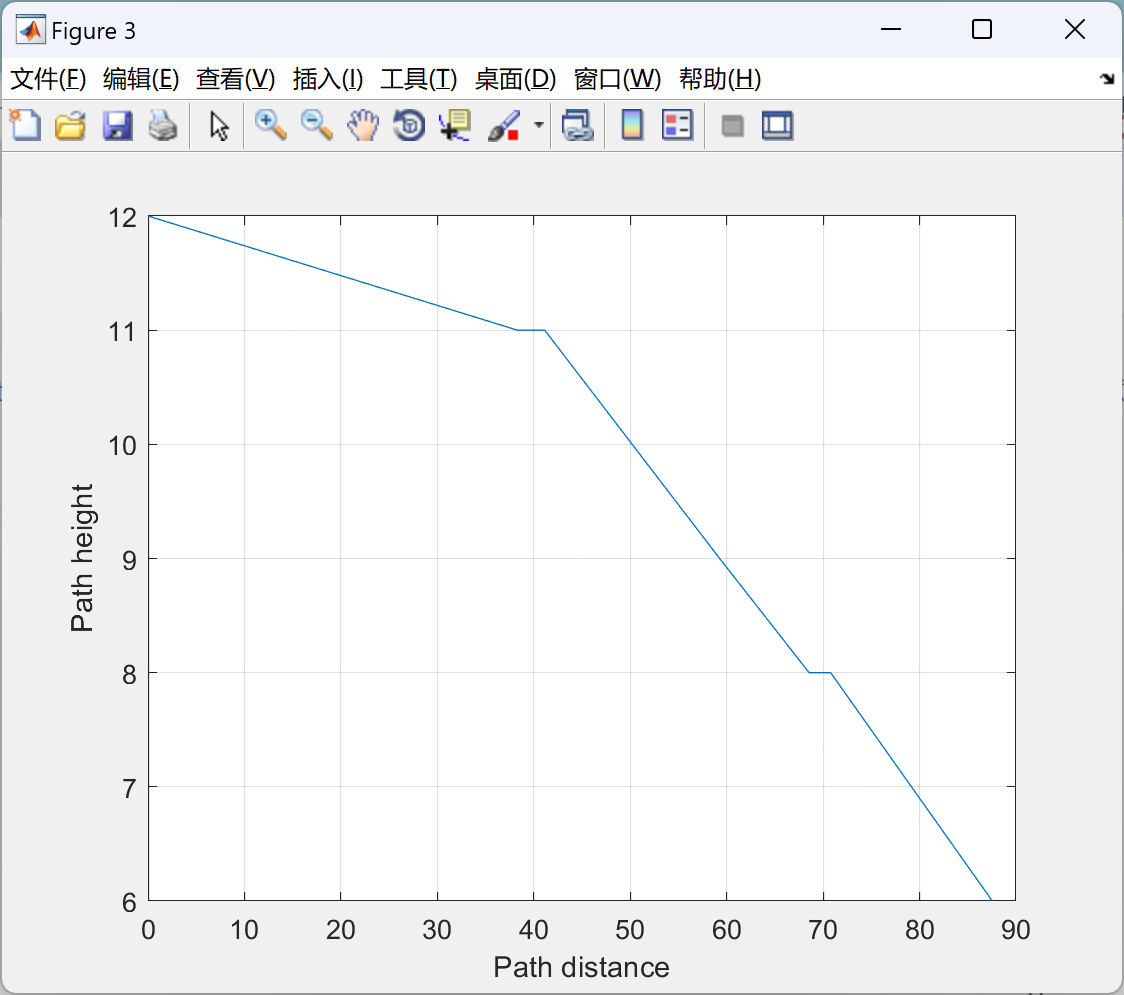Maximize the Figure 3 window

click(x=982, y=29)
